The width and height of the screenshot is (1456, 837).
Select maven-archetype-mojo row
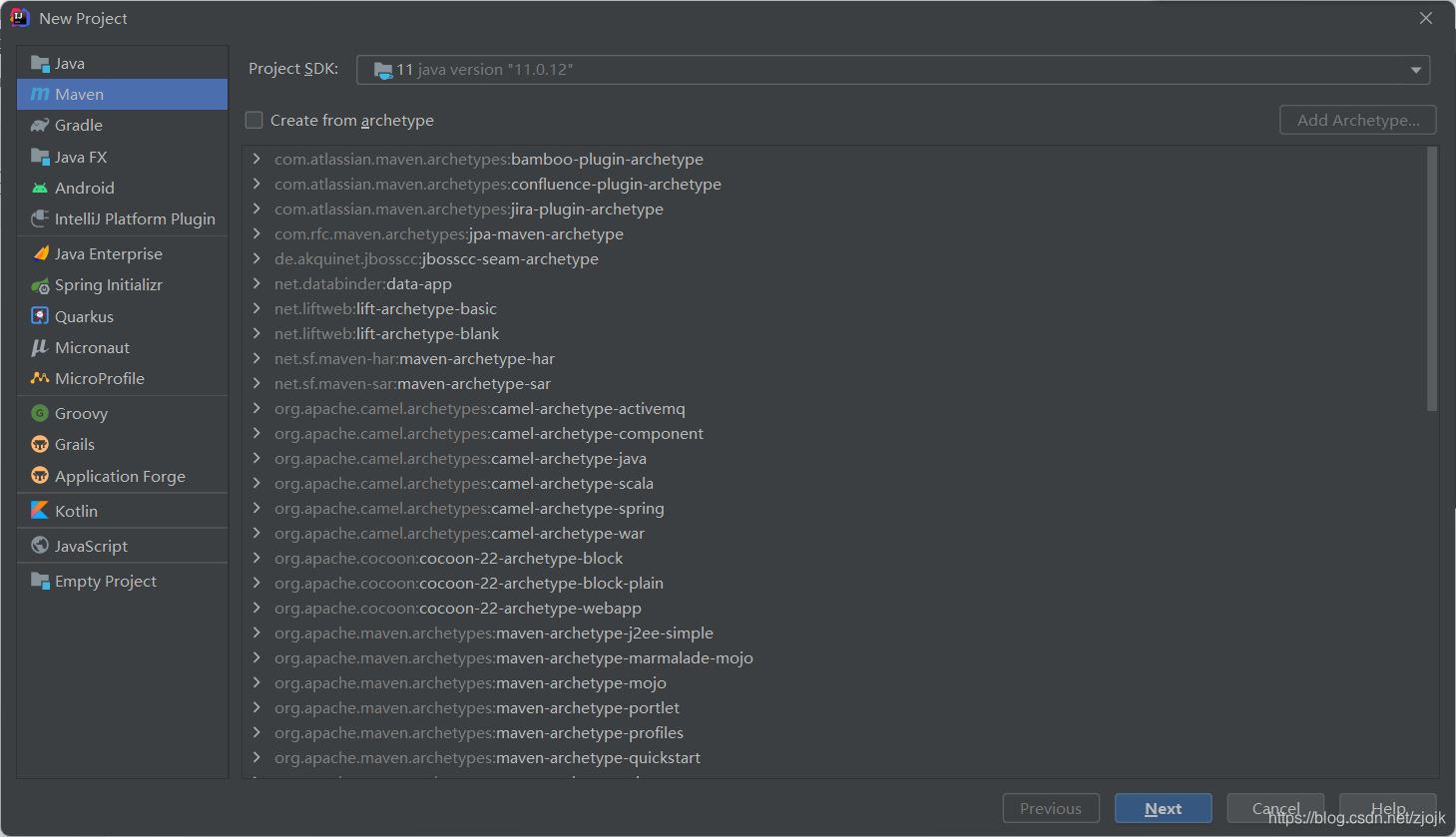click(x=834, y=682)
